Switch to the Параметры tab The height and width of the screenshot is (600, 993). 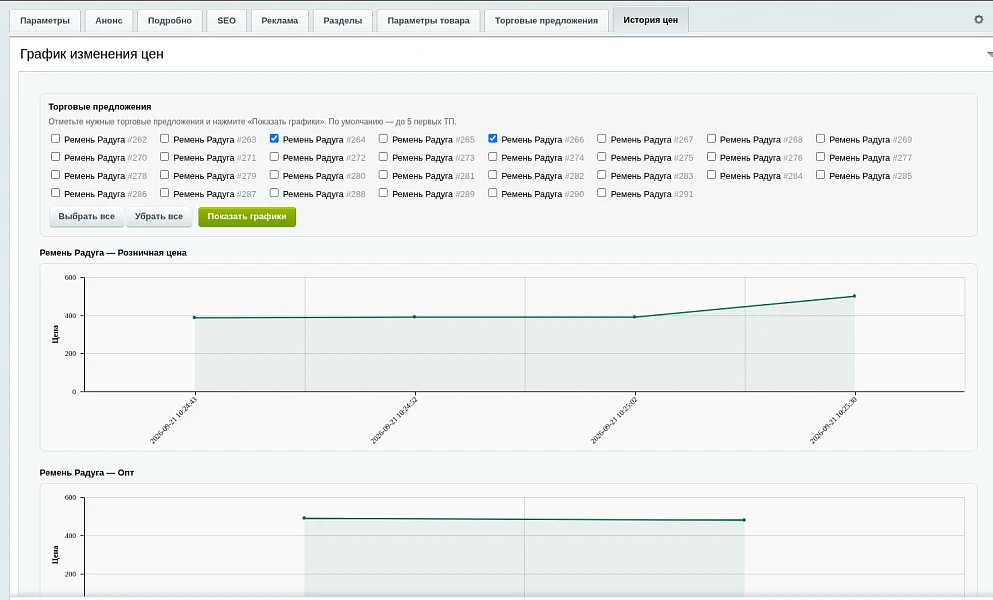click(45, 20)
